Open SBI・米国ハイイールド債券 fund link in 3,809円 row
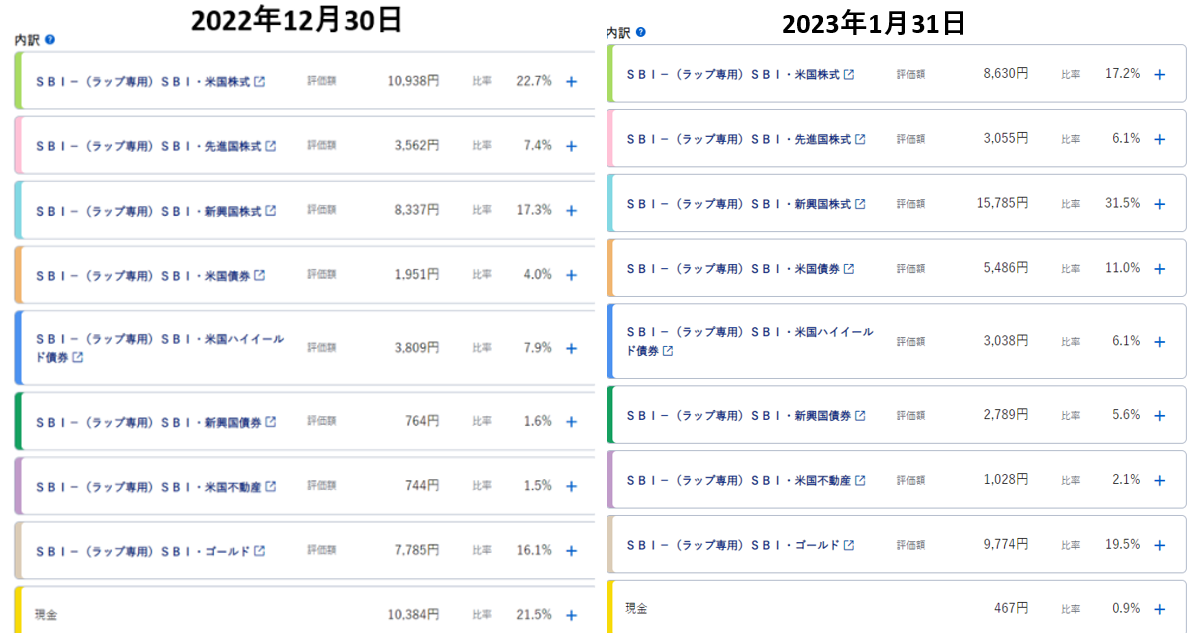Image resolution: width=1200 pixels, height=633 pixels. point(160,348)
